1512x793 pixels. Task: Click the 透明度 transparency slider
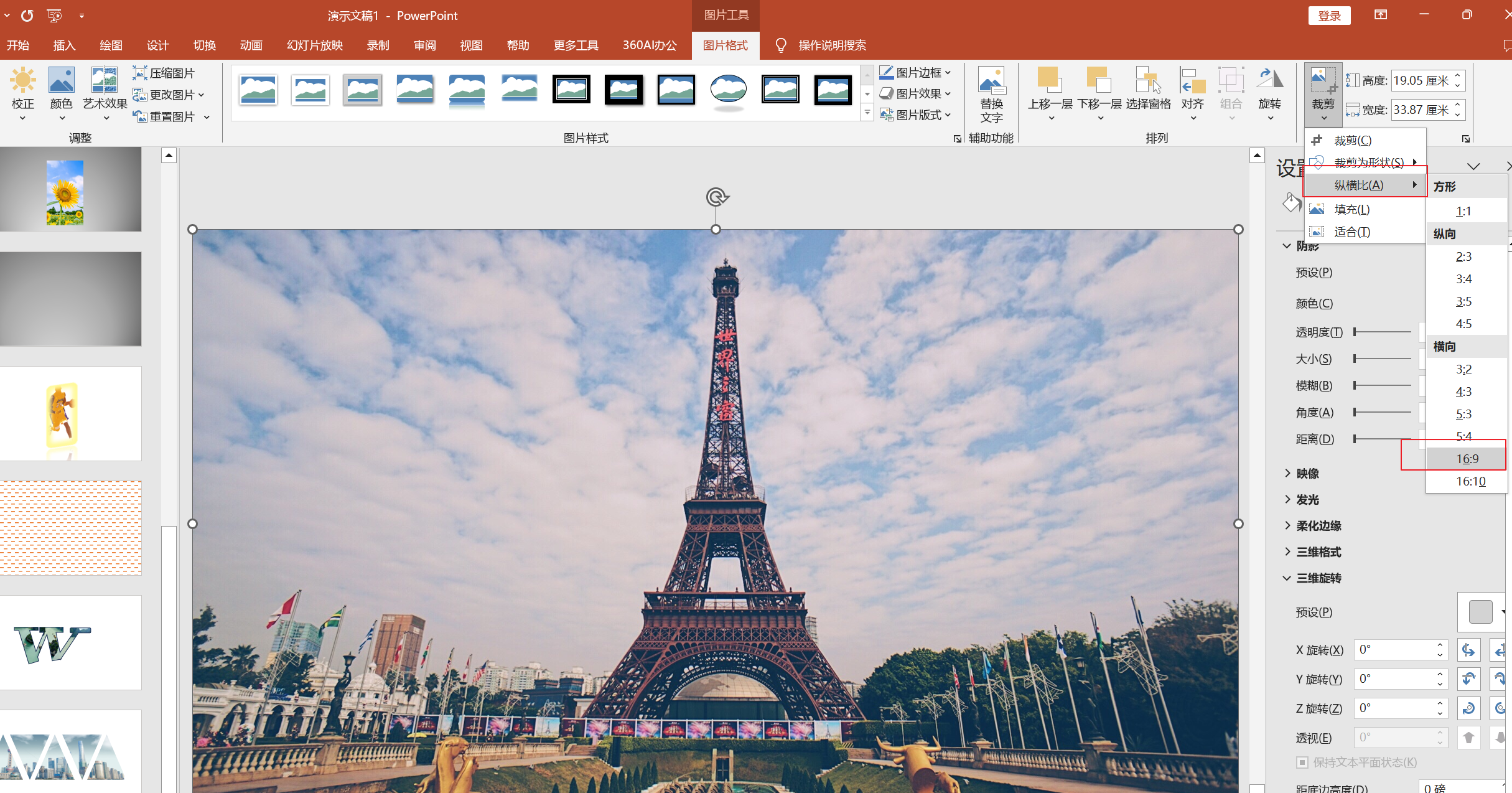click(x=1381, y=332)
